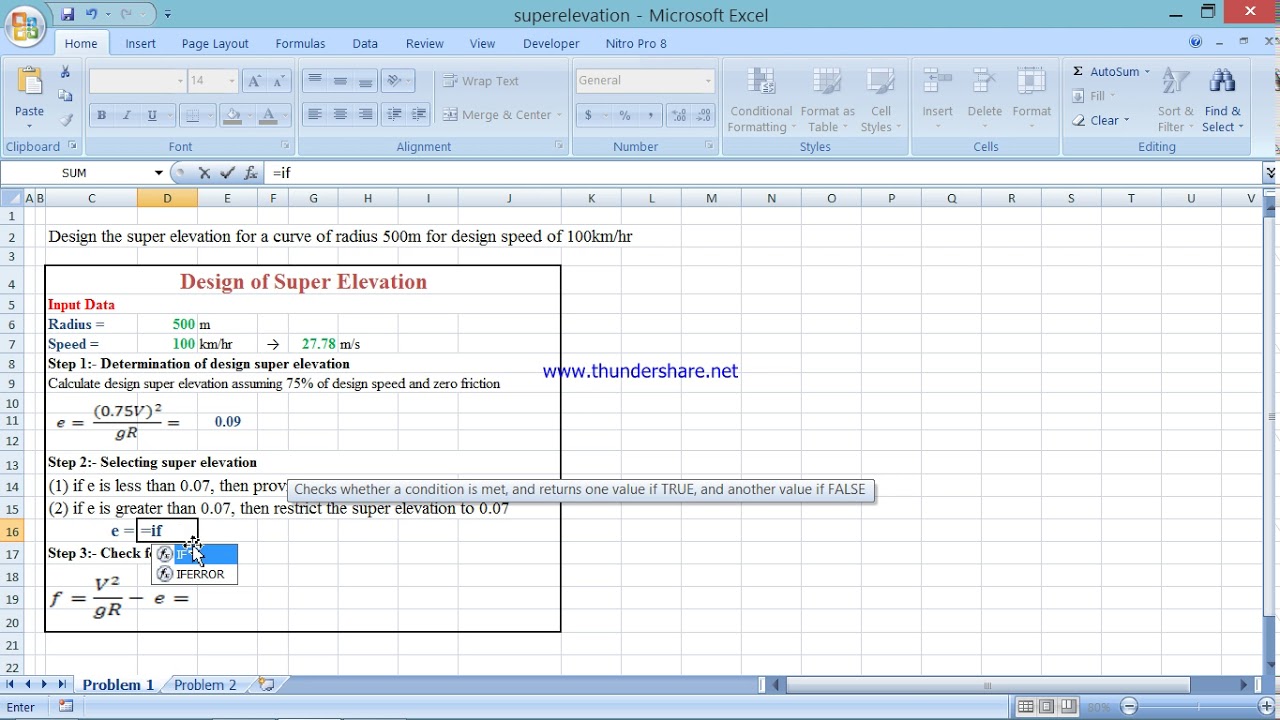Open the AutoSum dropdown arrow
The height and width of the screenshot is (720, 1280).
(x=1147, y=71)
